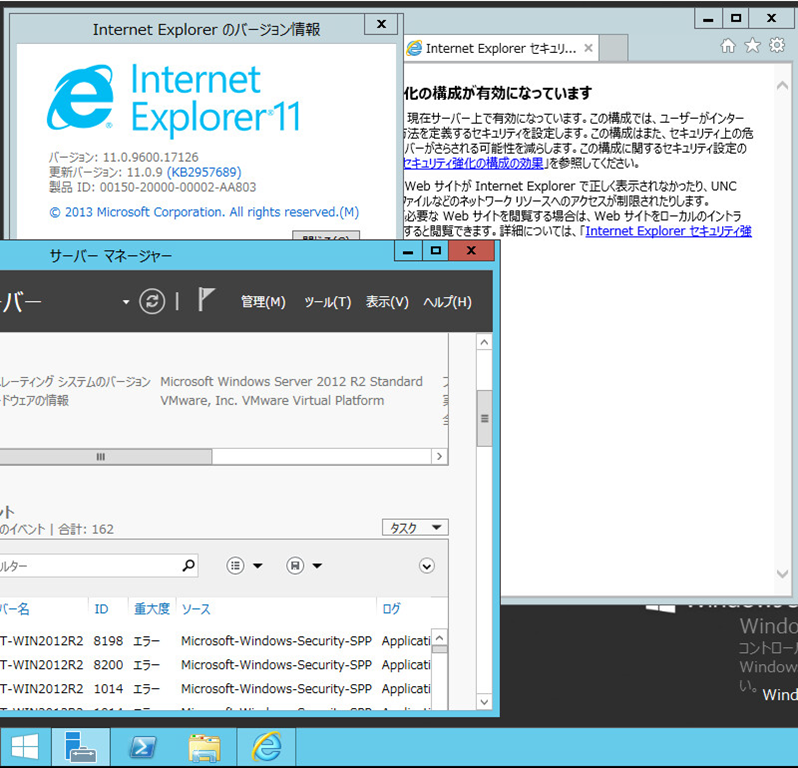Open a new tab in Internet Explorer
Viewport: 798px width, 768px height.
point(614,48)
